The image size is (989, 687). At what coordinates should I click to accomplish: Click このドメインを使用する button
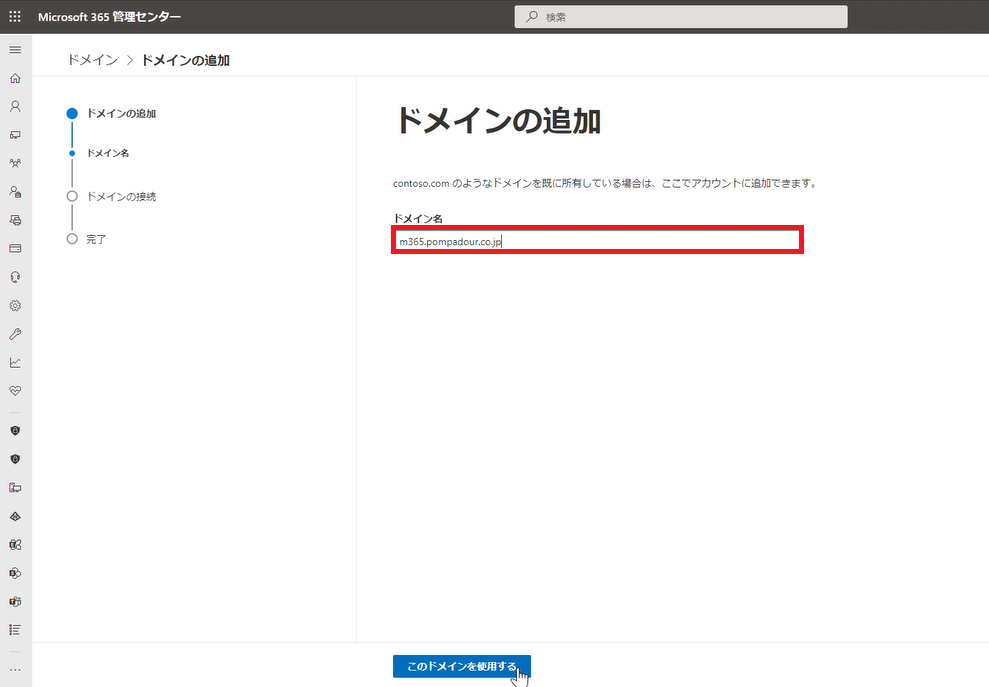(x=462, y=666)
